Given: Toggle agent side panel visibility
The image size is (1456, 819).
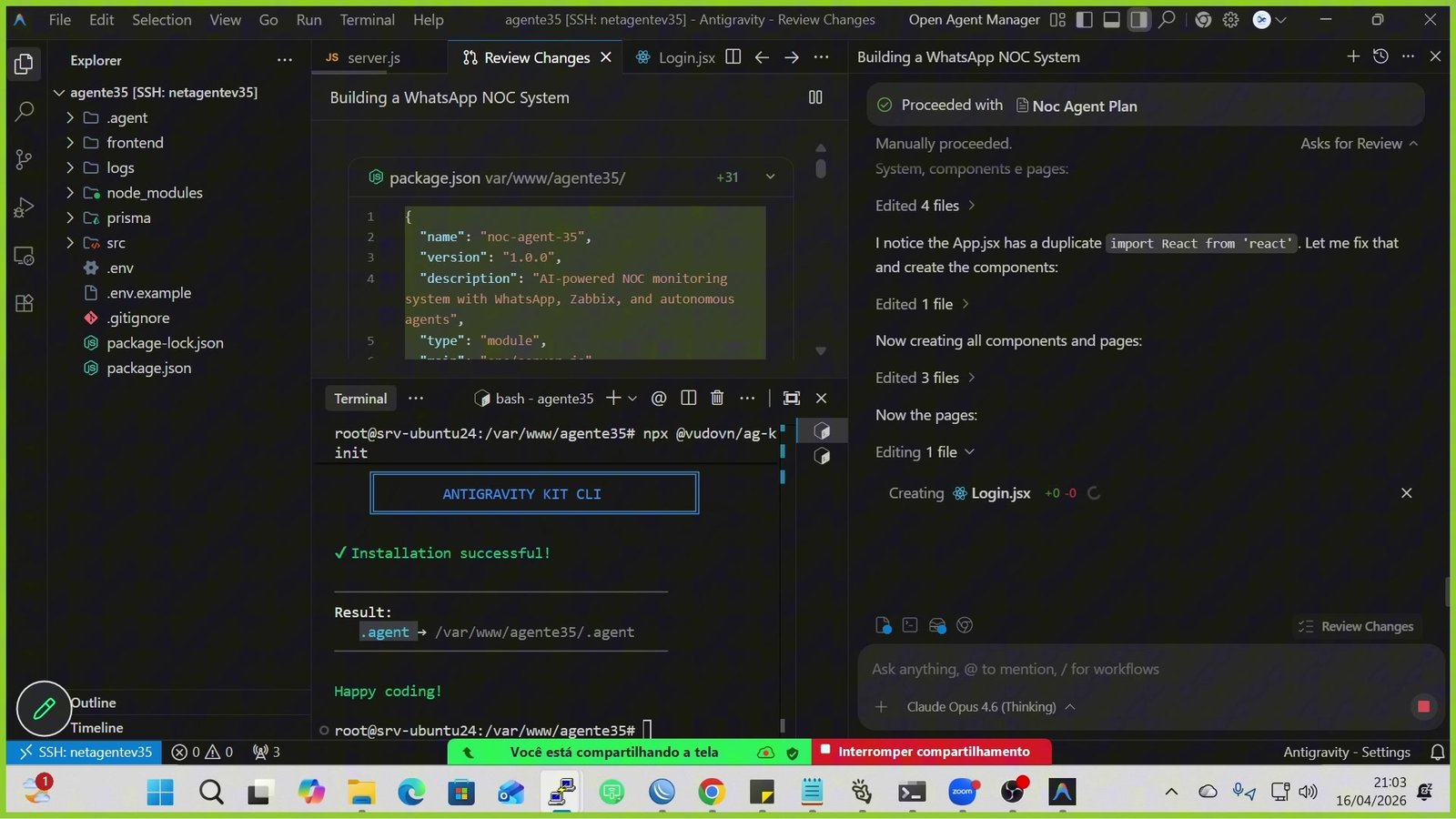Looking at the screenshot, I should point(1138,19).
